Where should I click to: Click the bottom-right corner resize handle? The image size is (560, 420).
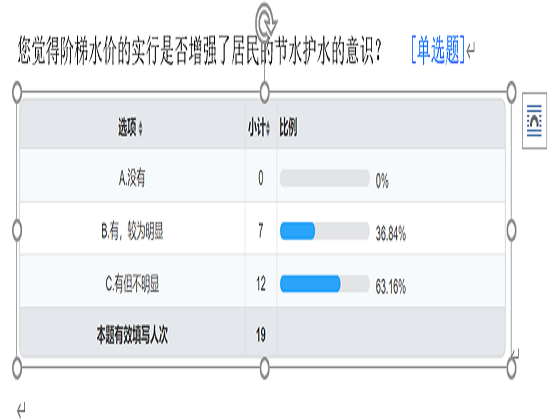(511, 368)
